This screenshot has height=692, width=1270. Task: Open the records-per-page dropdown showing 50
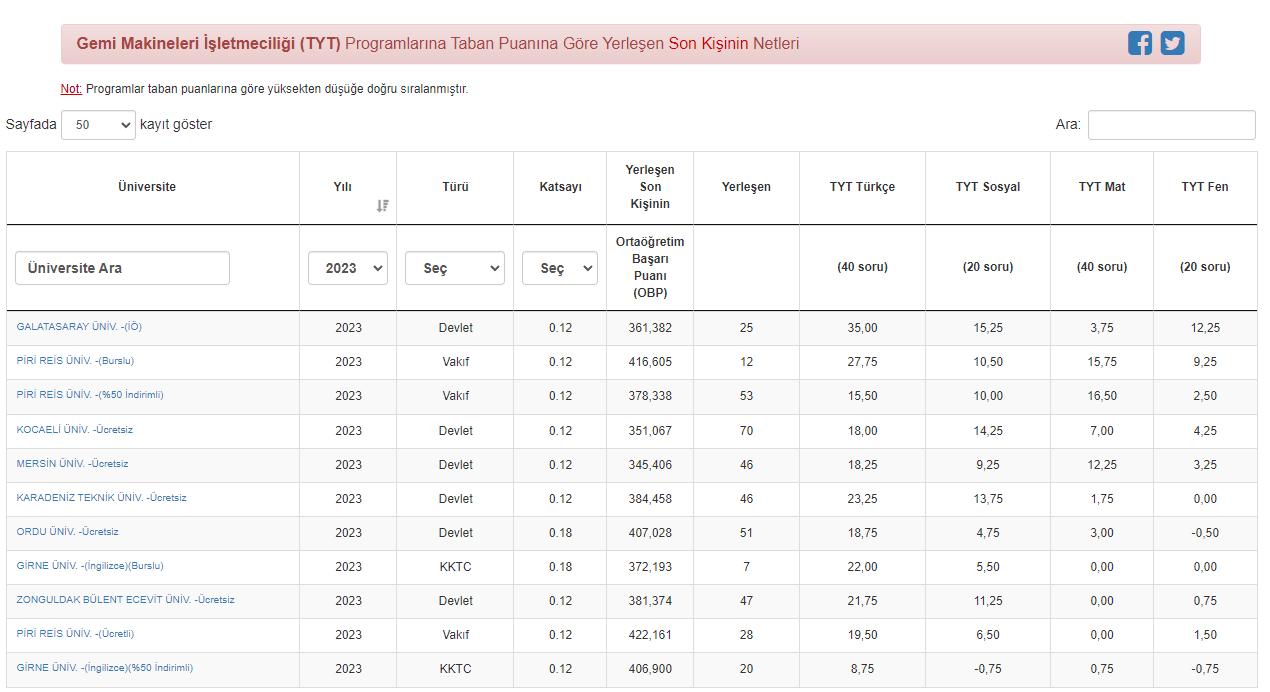pyautogui.click(x=98, y=125)
